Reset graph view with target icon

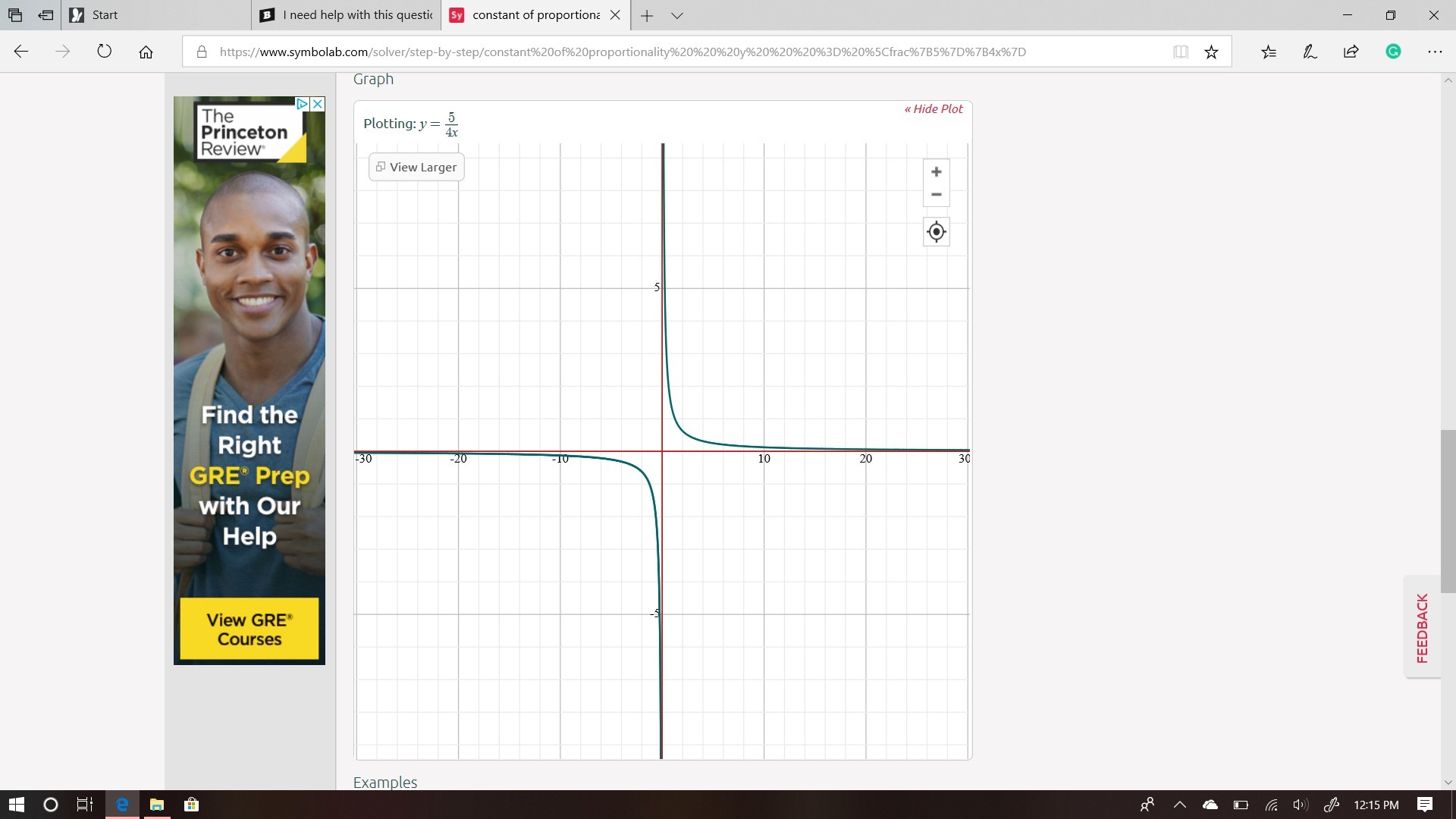[936, 231]
